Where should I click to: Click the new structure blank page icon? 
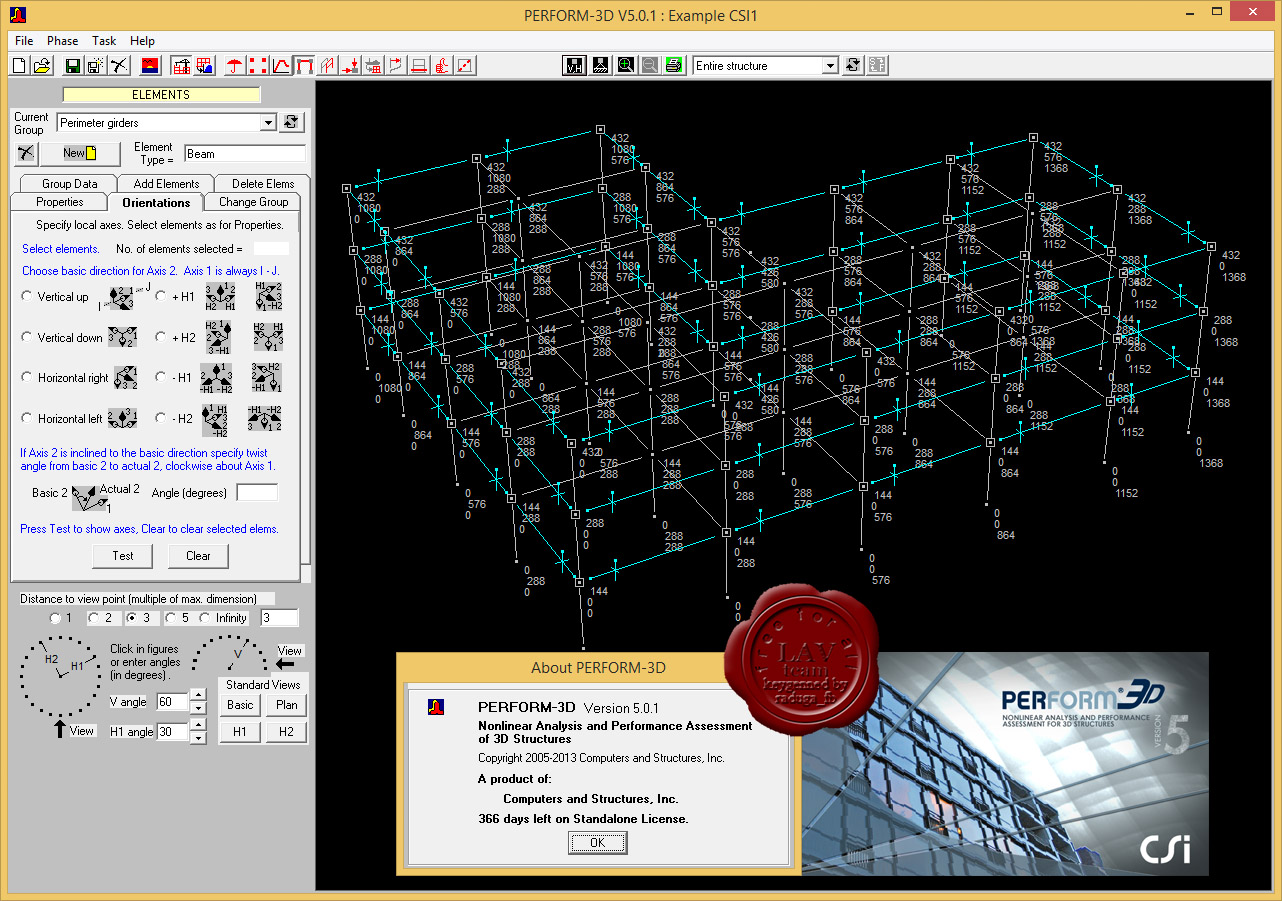[x=19, y=66]
